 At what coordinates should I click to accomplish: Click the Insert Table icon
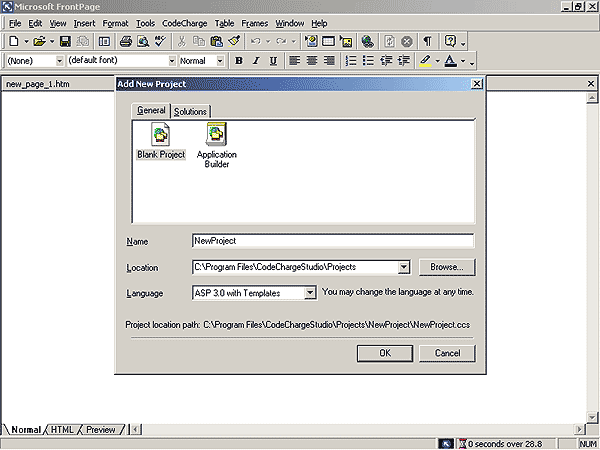pyautogui.click(x=328, y=41)
